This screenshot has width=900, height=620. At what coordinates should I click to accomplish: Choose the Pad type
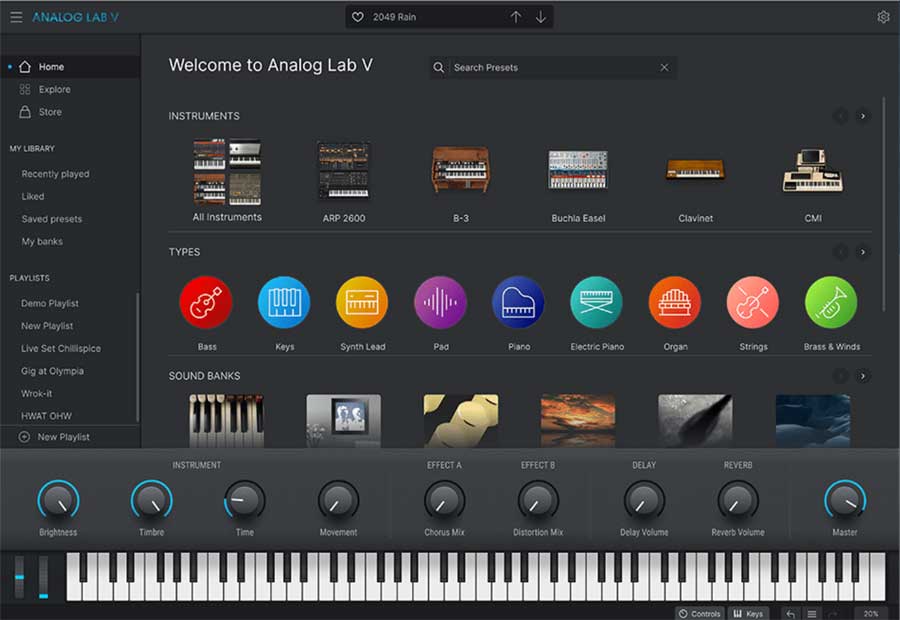click(440, 303)
